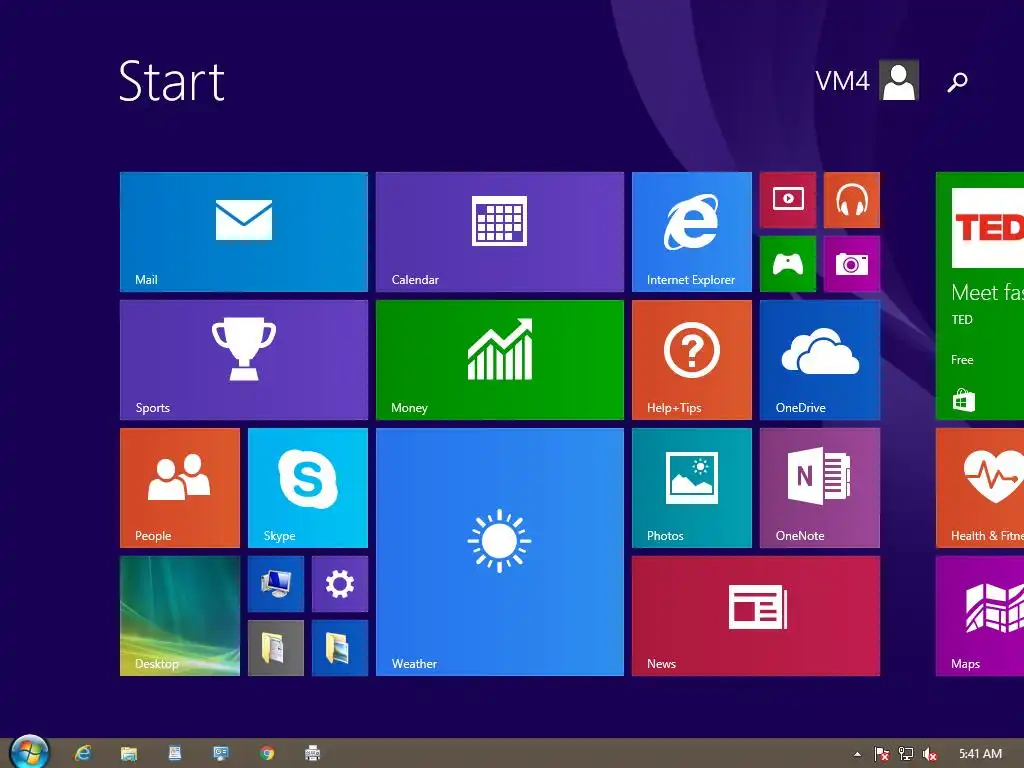Go to the Desktop tile
The image size is (1024, 768).
pos(180,616)
